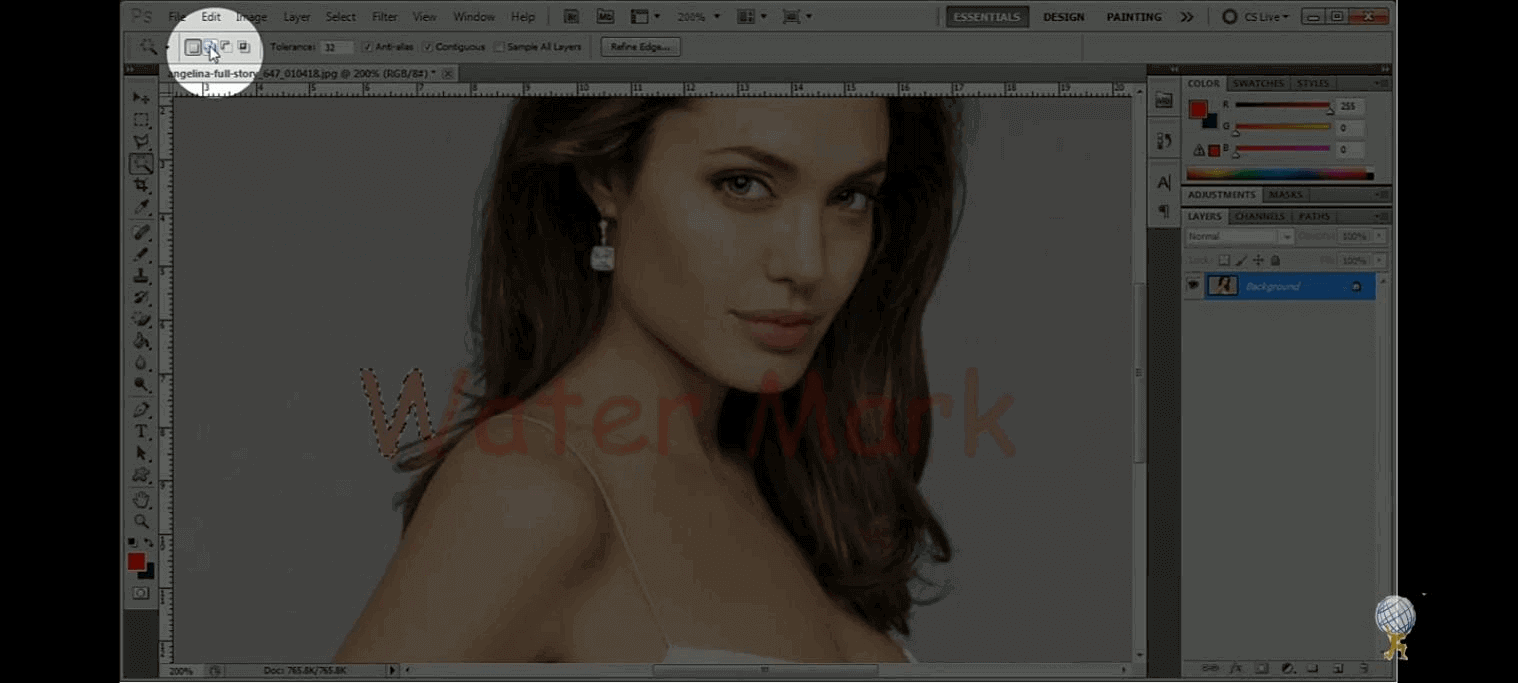Image resolution: width=1518 pixels, height=683 pixels.
Task: Toggle the Anti-alias checkbox
Action: (367, 47)
